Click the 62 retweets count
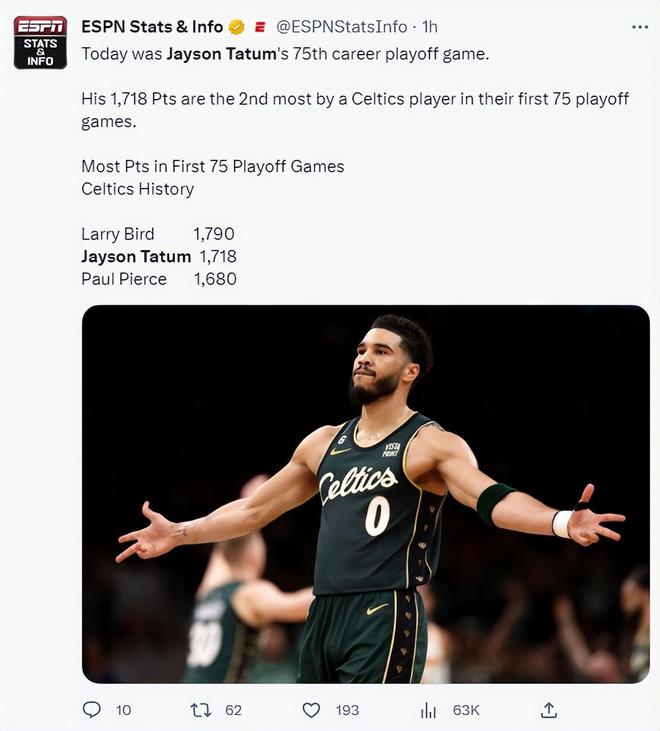 [x=234, y=710]
